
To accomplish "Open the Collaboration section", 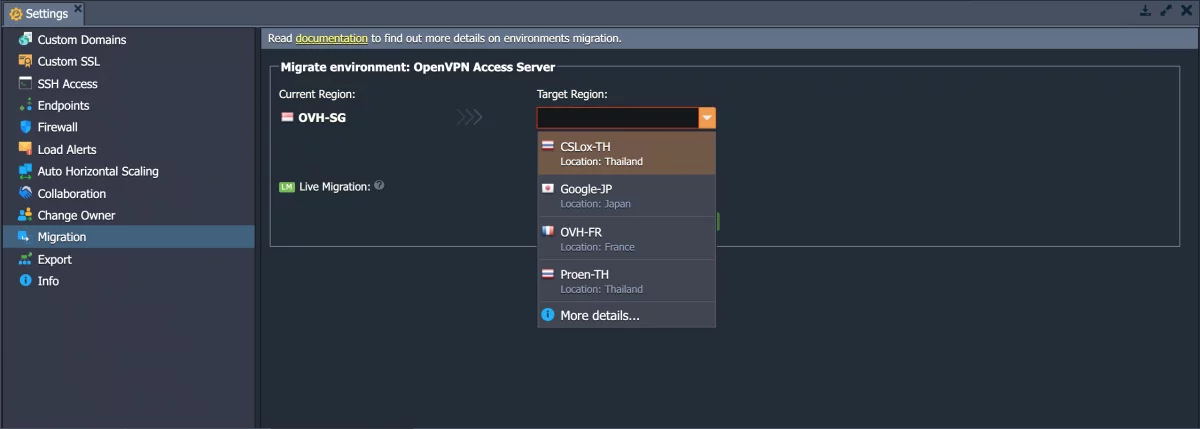I will tap(128, 194).
